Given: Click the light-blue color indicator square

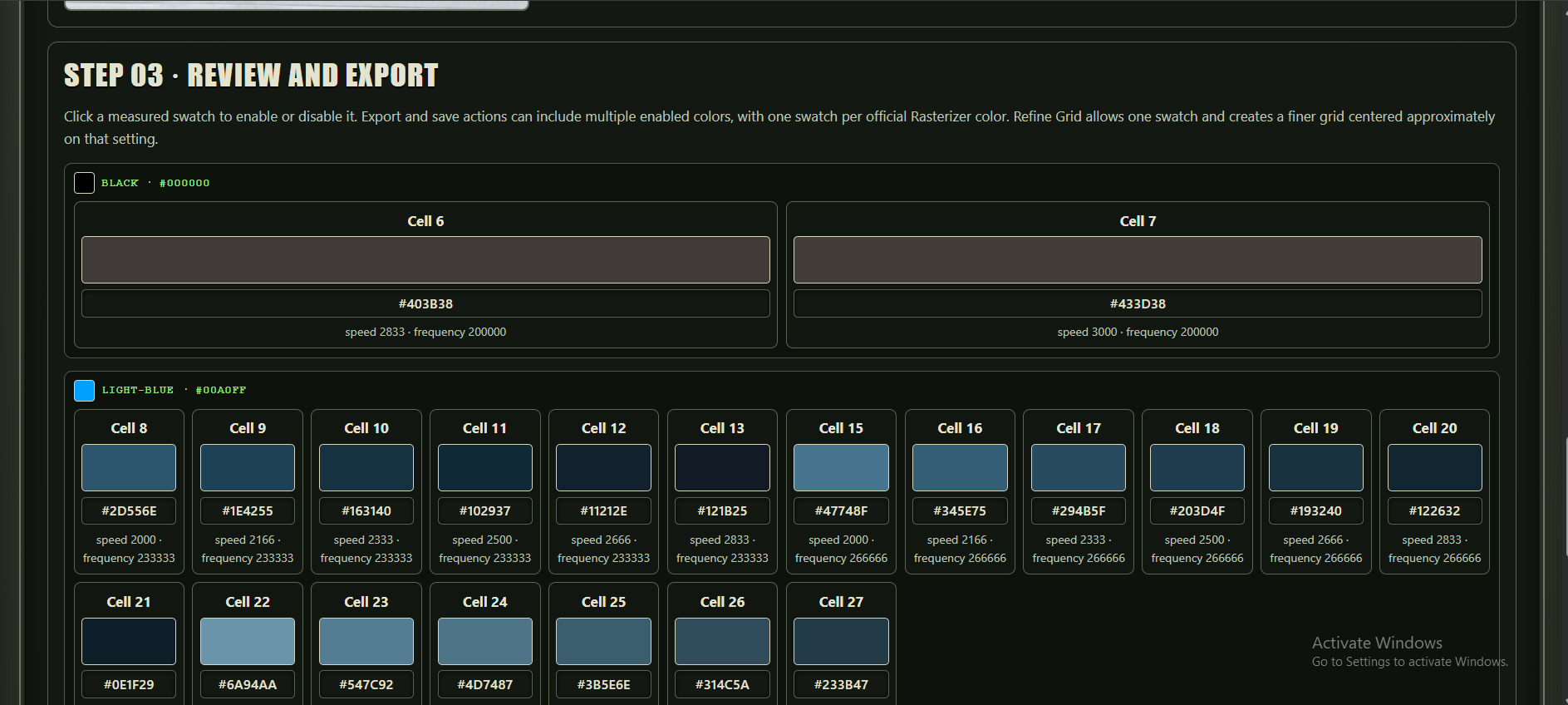Looking at the screenshot, I should tap(84, 390).
